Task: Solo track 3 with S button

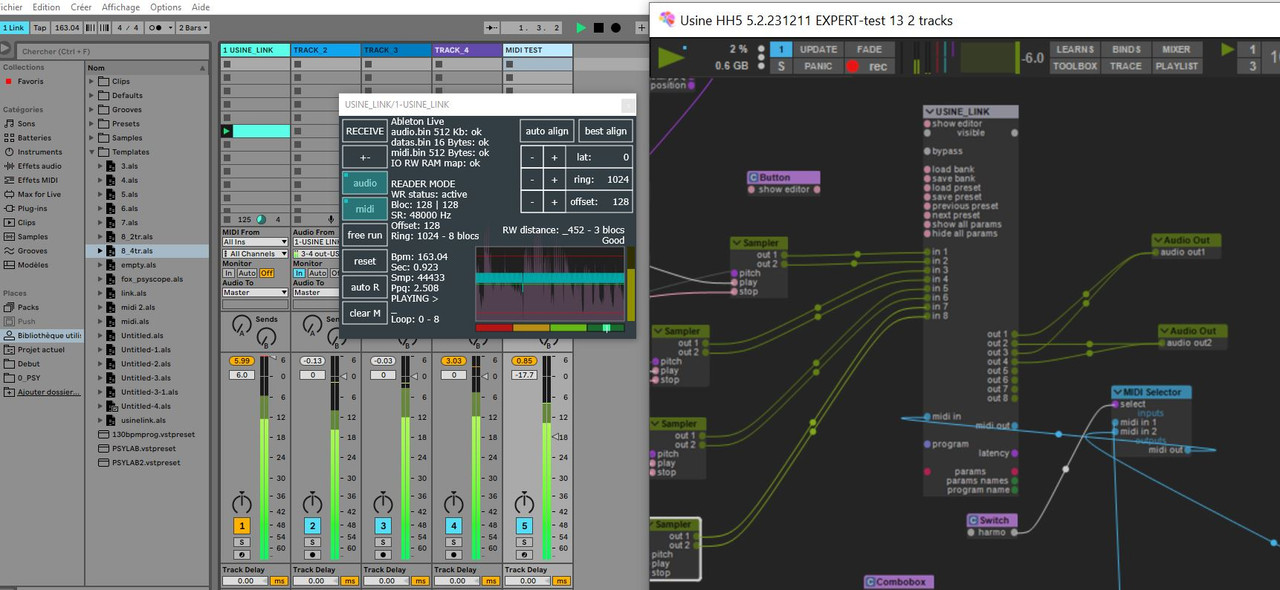Action: 383,541
